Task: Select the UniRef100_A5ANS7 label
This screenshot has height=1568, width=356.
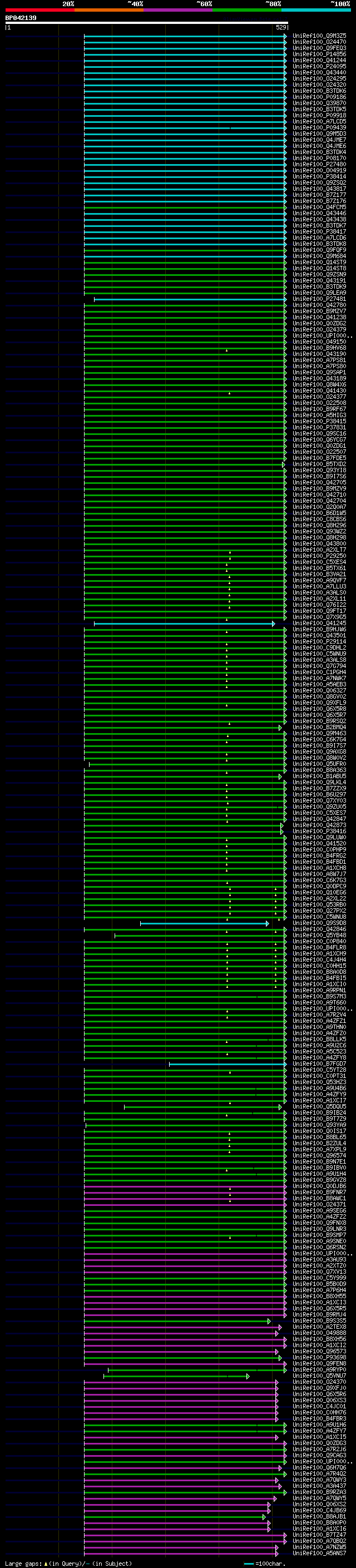Action: (x=319, y=1554)
